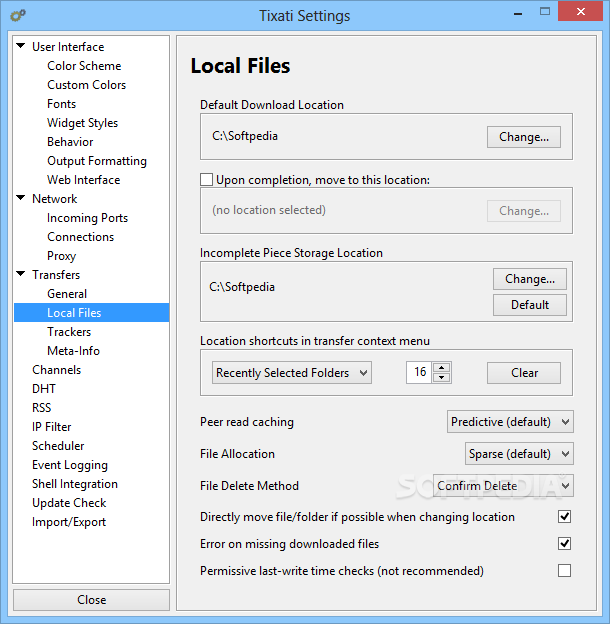Open the Recently Selected Folders dropdown
This screenshot has height=624, width=610.
click(x=292, y=372)
